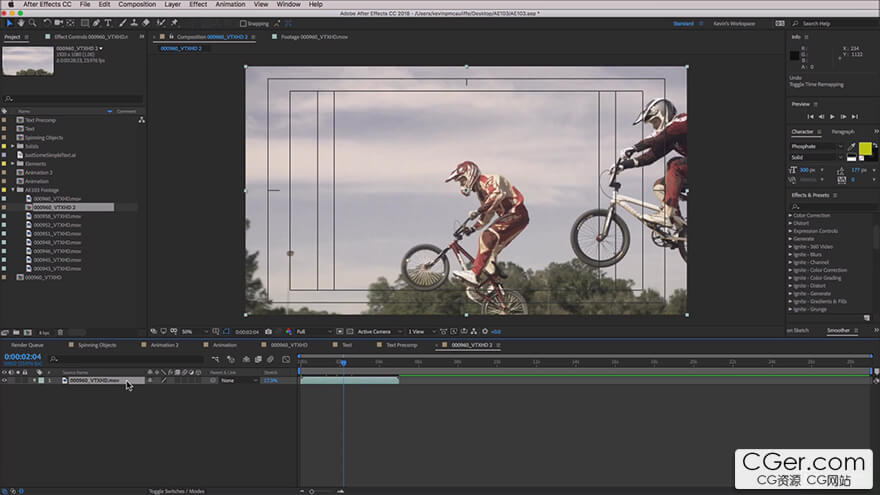The height and width of the screenshot is (495, 880).
Task: Expand the Distort effects category
Action: (x=790, y=223)
